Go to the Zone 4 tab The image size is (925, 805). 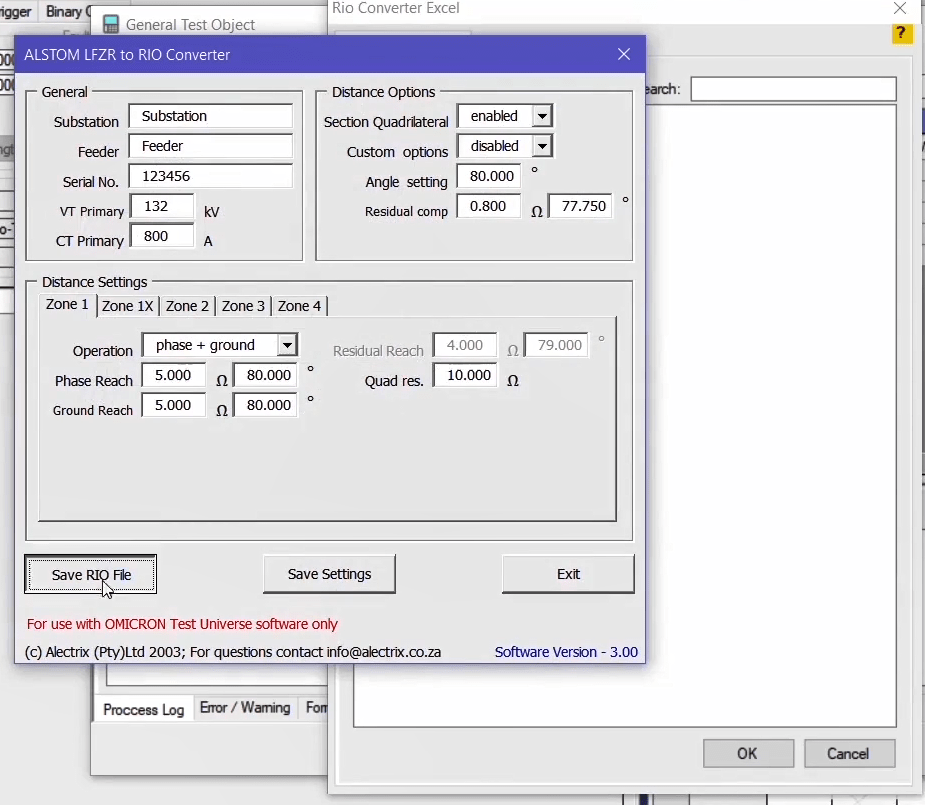point(299,306)
